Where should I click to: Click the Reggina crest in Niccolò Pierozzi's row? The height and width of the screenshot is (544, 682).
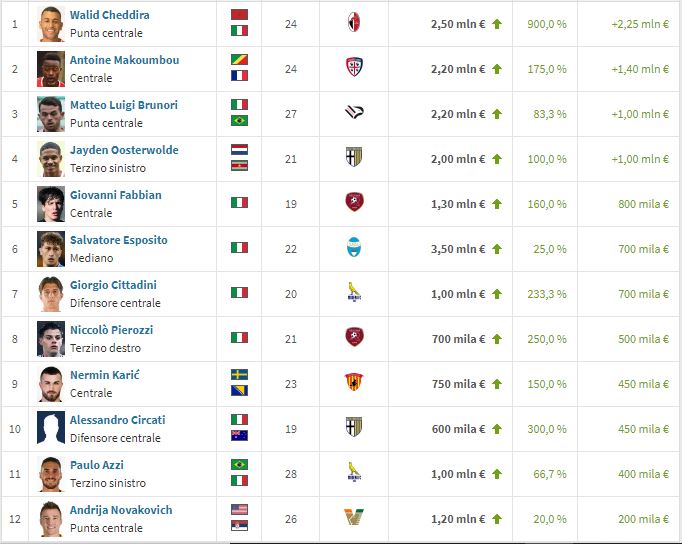coord(353,338)
